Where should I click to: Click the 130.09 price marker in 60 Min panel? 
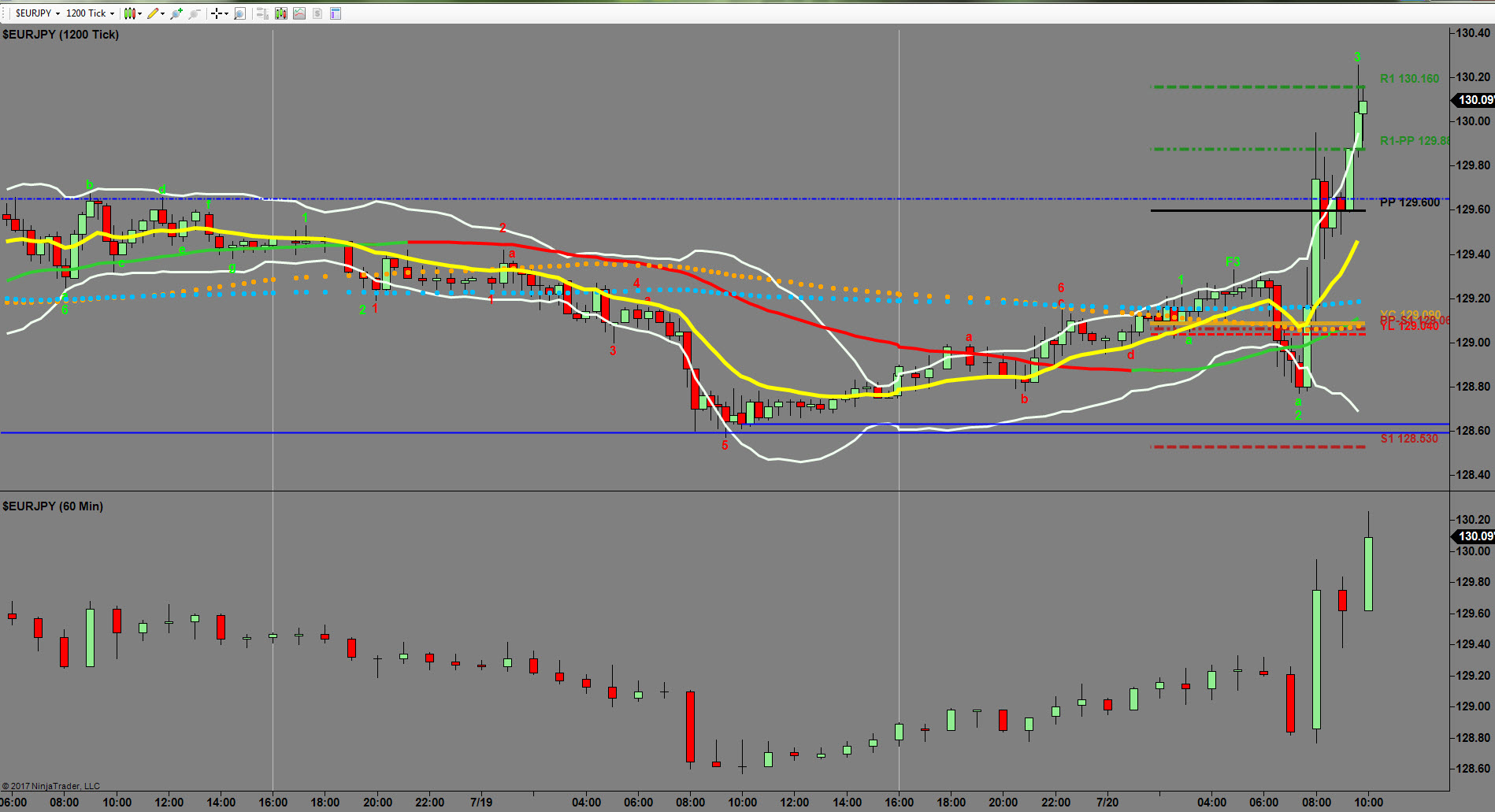click(x=1474, y=536)
